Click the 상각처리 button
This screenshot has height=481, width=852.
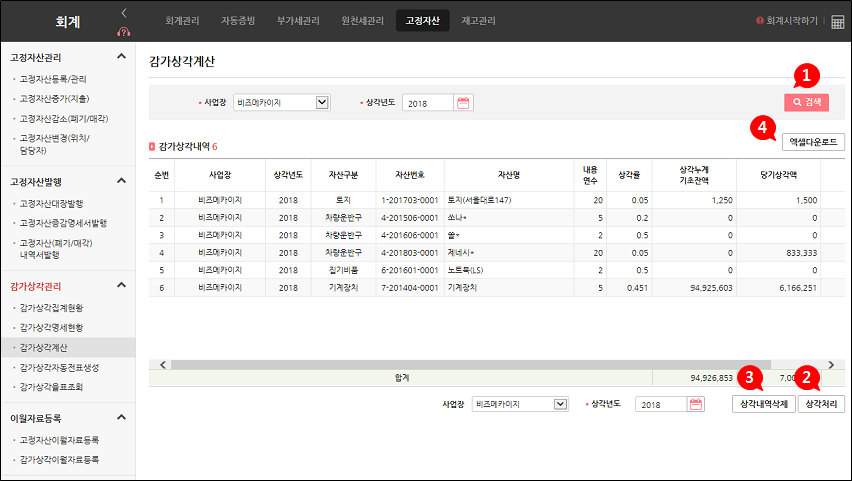click(x=821, y=404)
